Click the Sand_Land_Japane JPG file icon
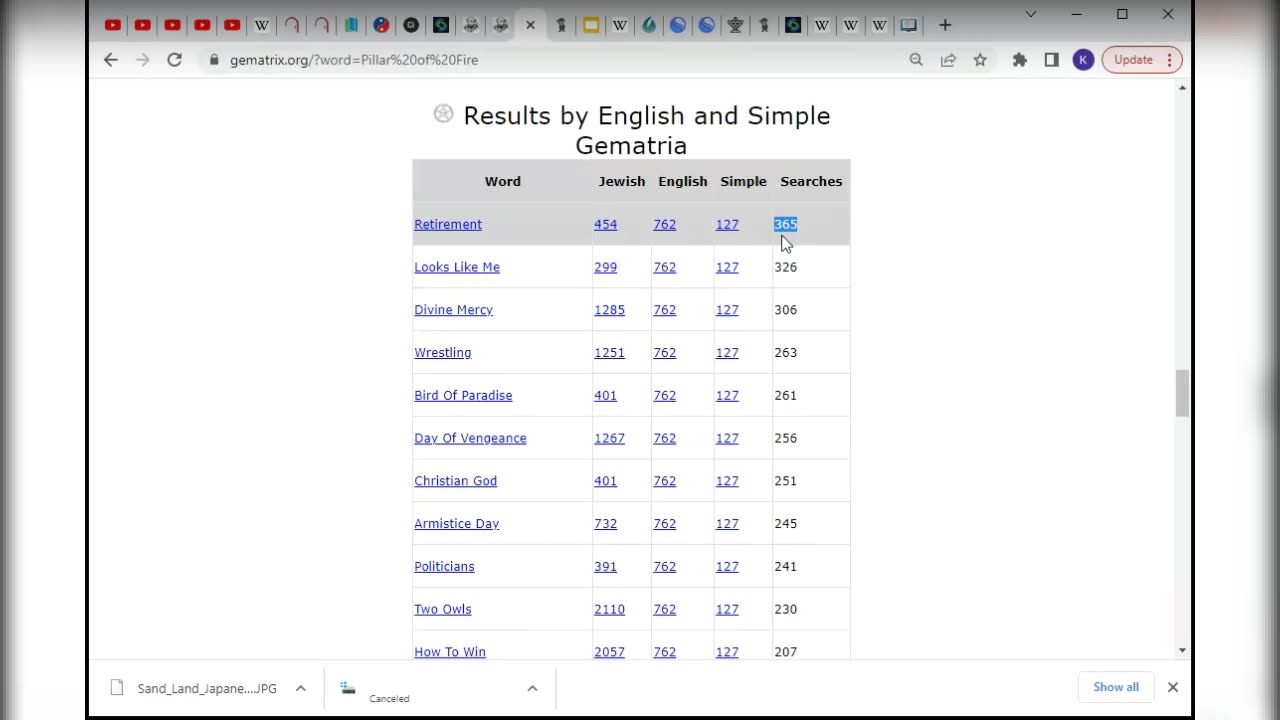 tap(117, 688)
